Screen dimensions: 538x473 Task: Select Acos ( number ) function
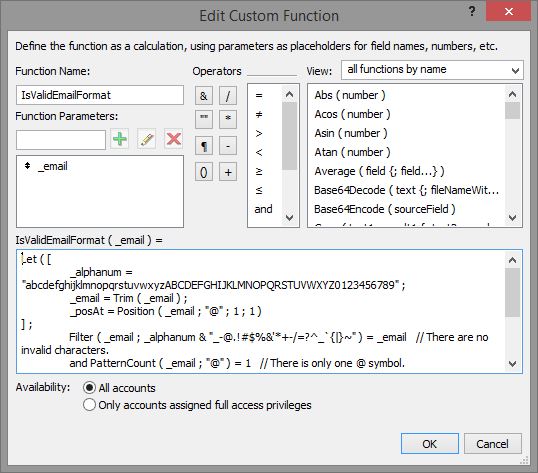pyautogui.click(x=352, y=114)
